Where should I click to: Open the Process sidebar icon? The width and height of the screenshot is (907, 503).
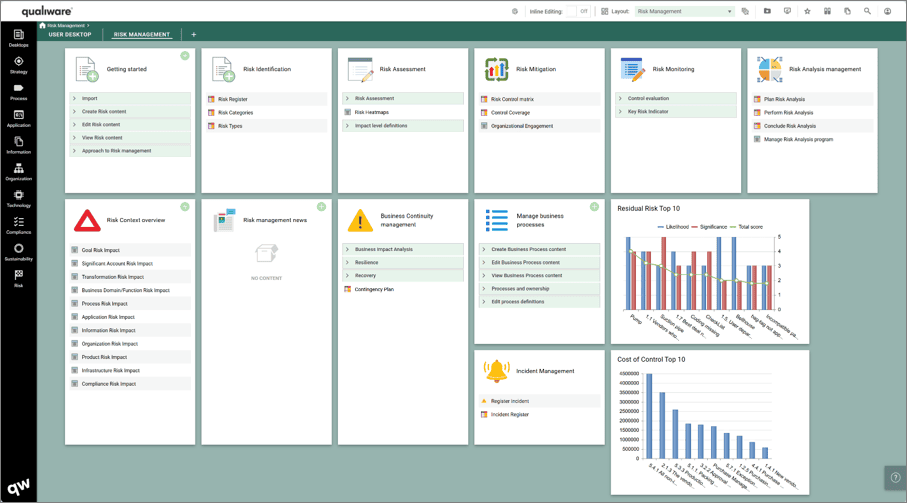[x=18, y=92]
